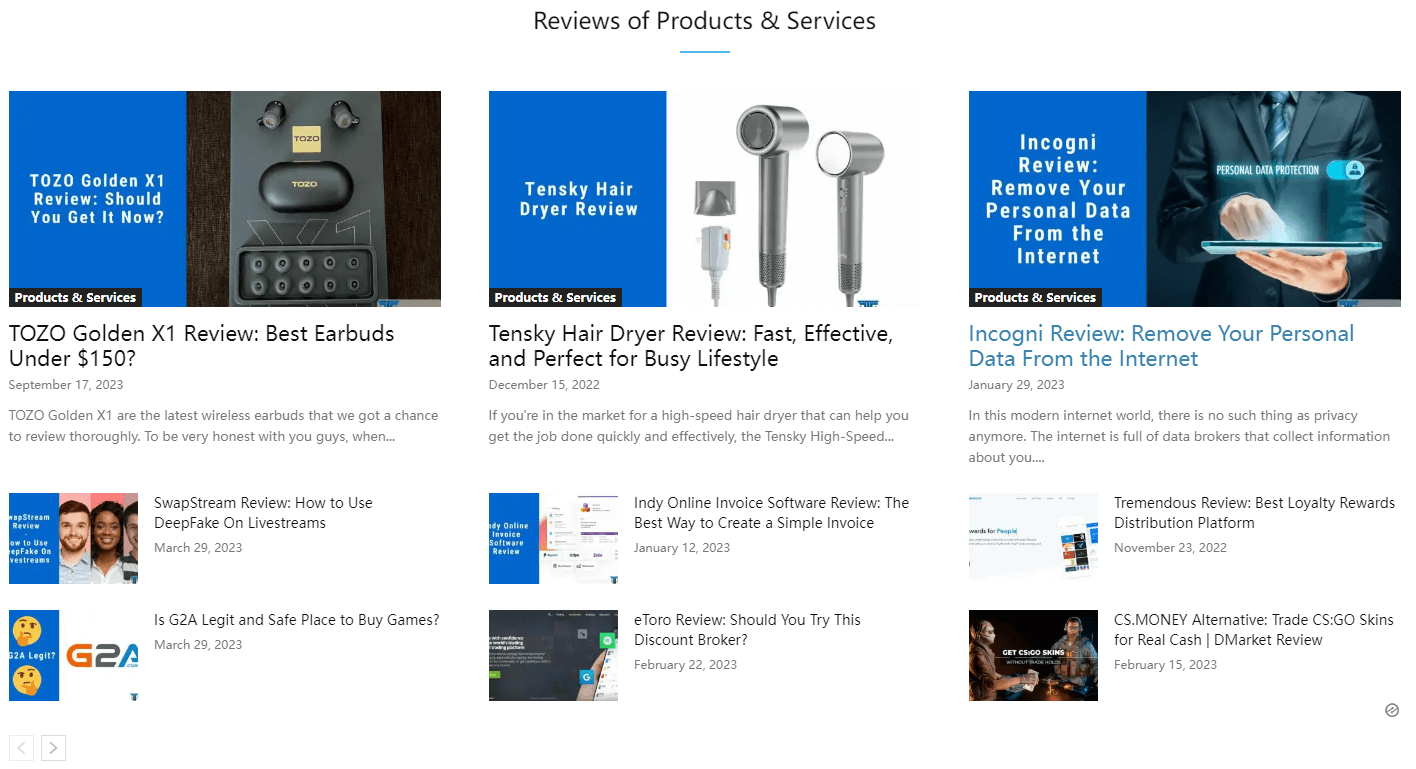Open SwapStream Review thumbnail
This screenshot has height=769, width=1416.
point(73,538)
